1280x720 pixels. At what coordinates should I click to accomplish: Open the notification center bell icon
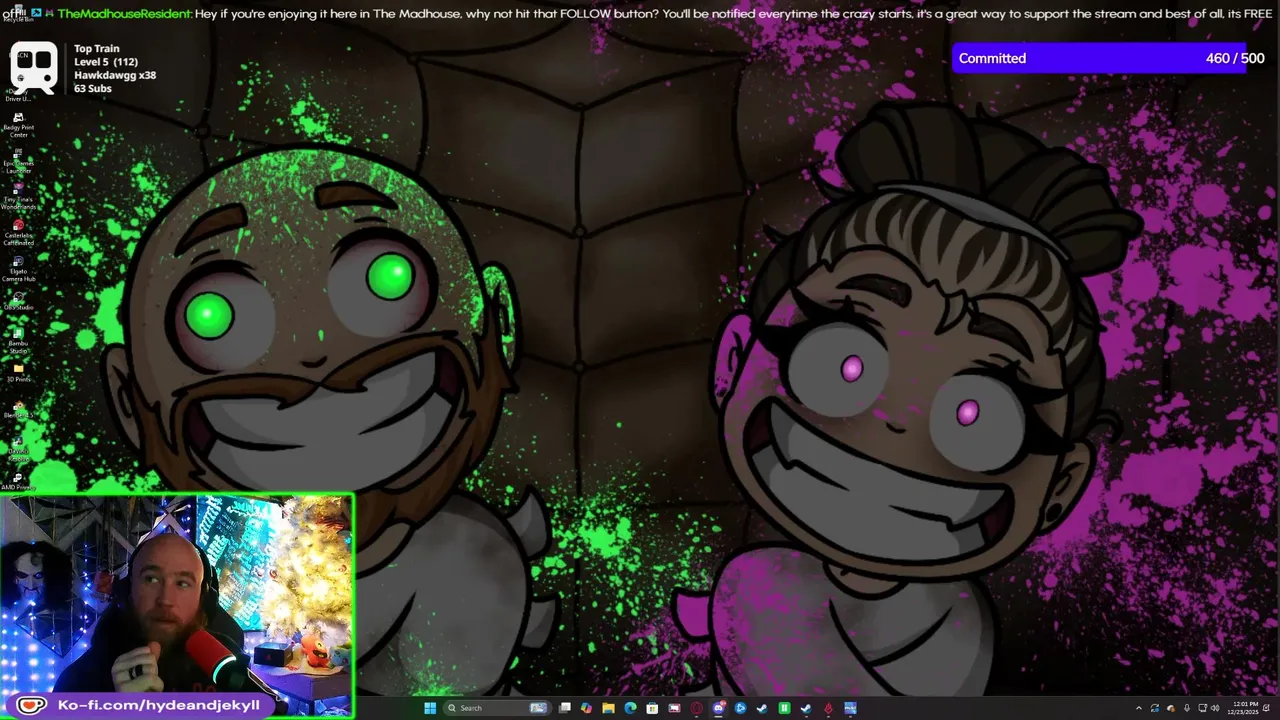coord(1266,708)
